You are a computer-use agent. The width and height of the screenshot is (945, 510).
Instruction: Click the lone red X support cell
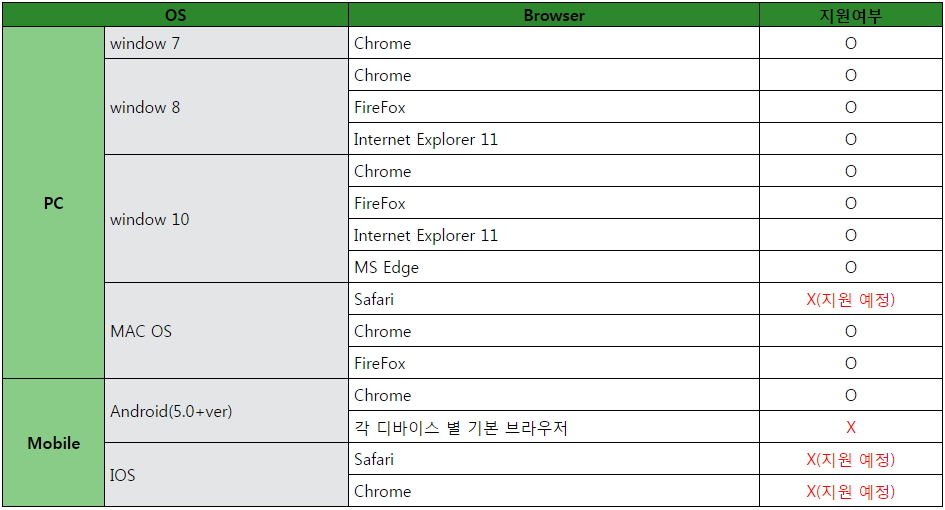coord(850,427)
